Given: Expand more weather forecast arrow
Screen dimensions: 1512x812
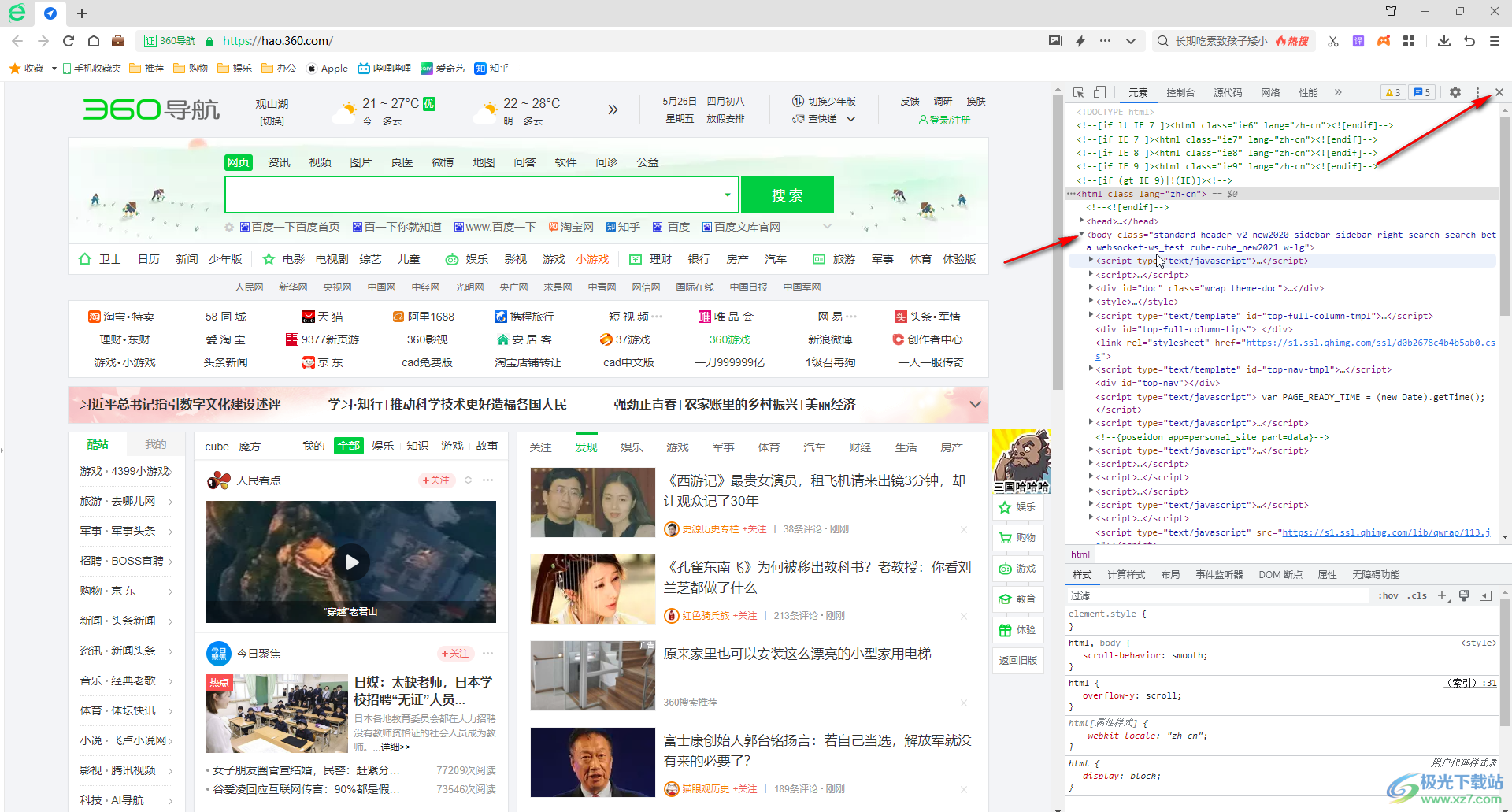Looking at the screenshot, I should point(613,109).
